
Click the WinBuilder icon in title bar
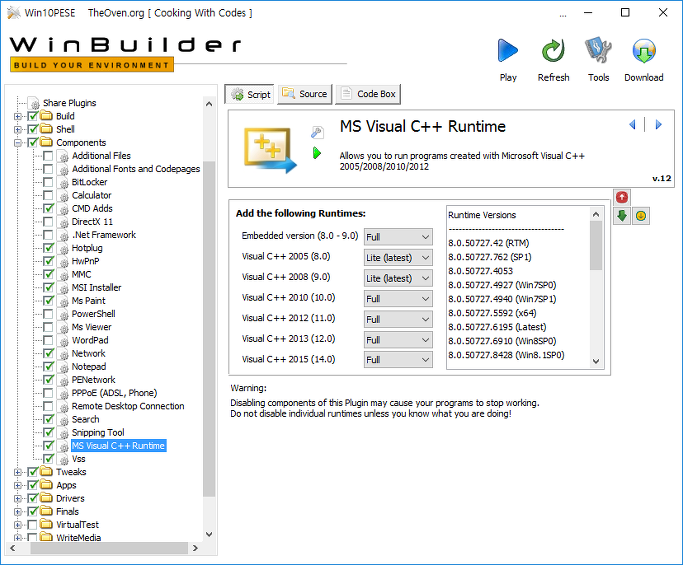tap(14, 13)
